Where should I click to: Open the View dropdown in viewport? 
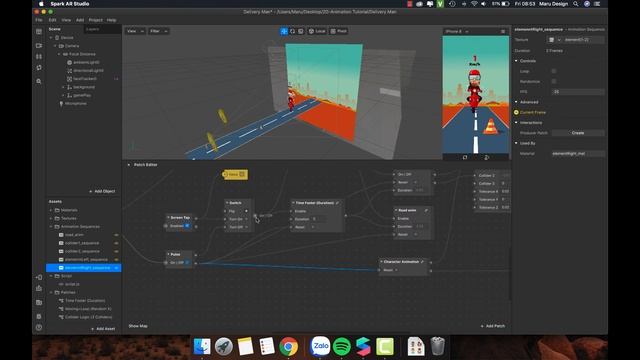[x=136, y=31]
